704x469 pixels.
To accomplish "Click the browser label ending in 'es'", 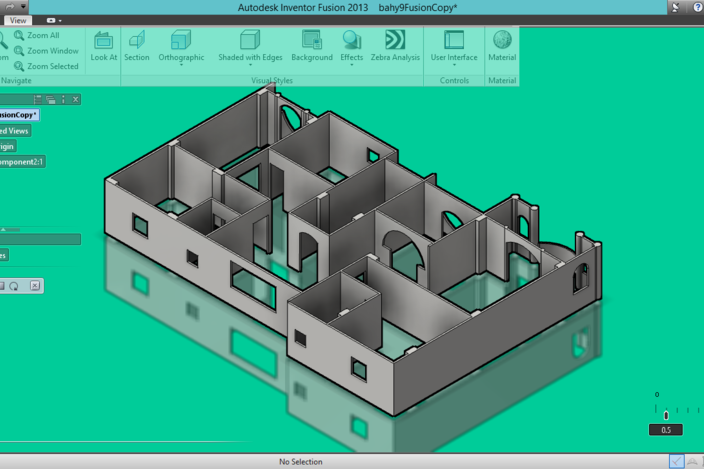I will click(x=4, y=255).
